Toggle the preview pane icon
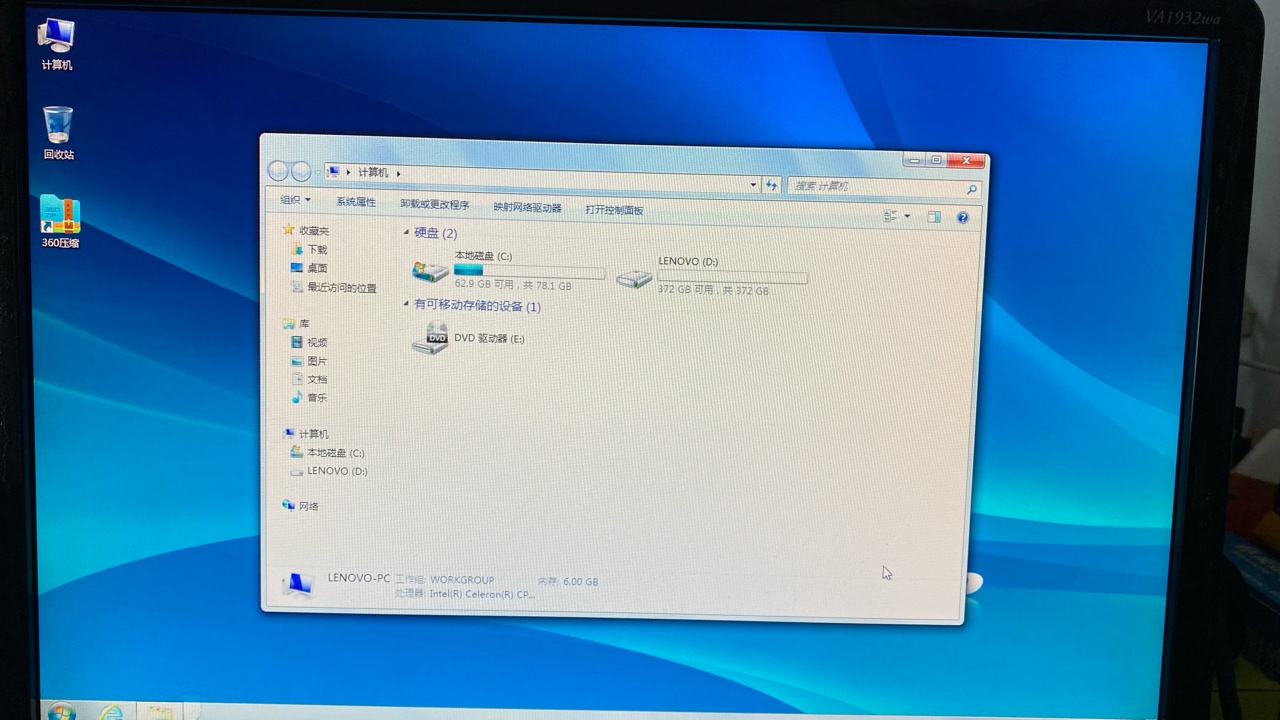The width and height of the screenshot is (1280, 720). 934,217
